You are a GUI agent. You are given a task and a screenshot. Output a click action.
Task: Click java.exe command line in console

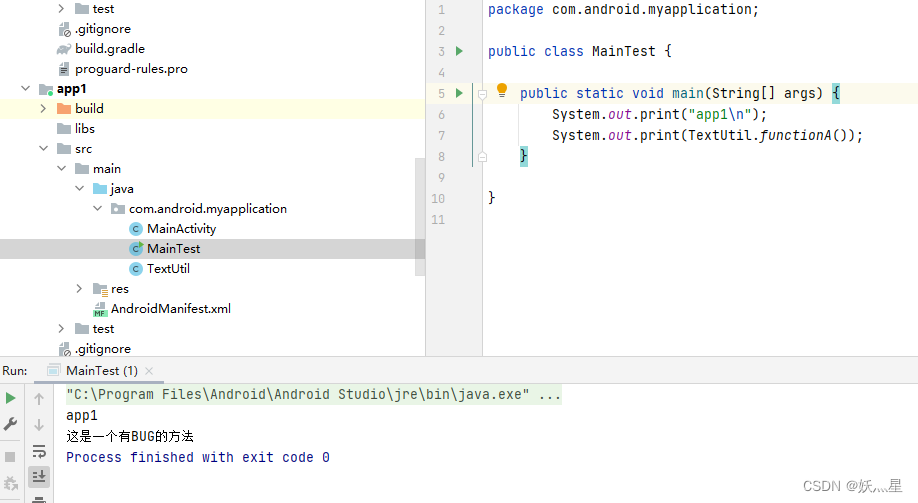(313, 394)
